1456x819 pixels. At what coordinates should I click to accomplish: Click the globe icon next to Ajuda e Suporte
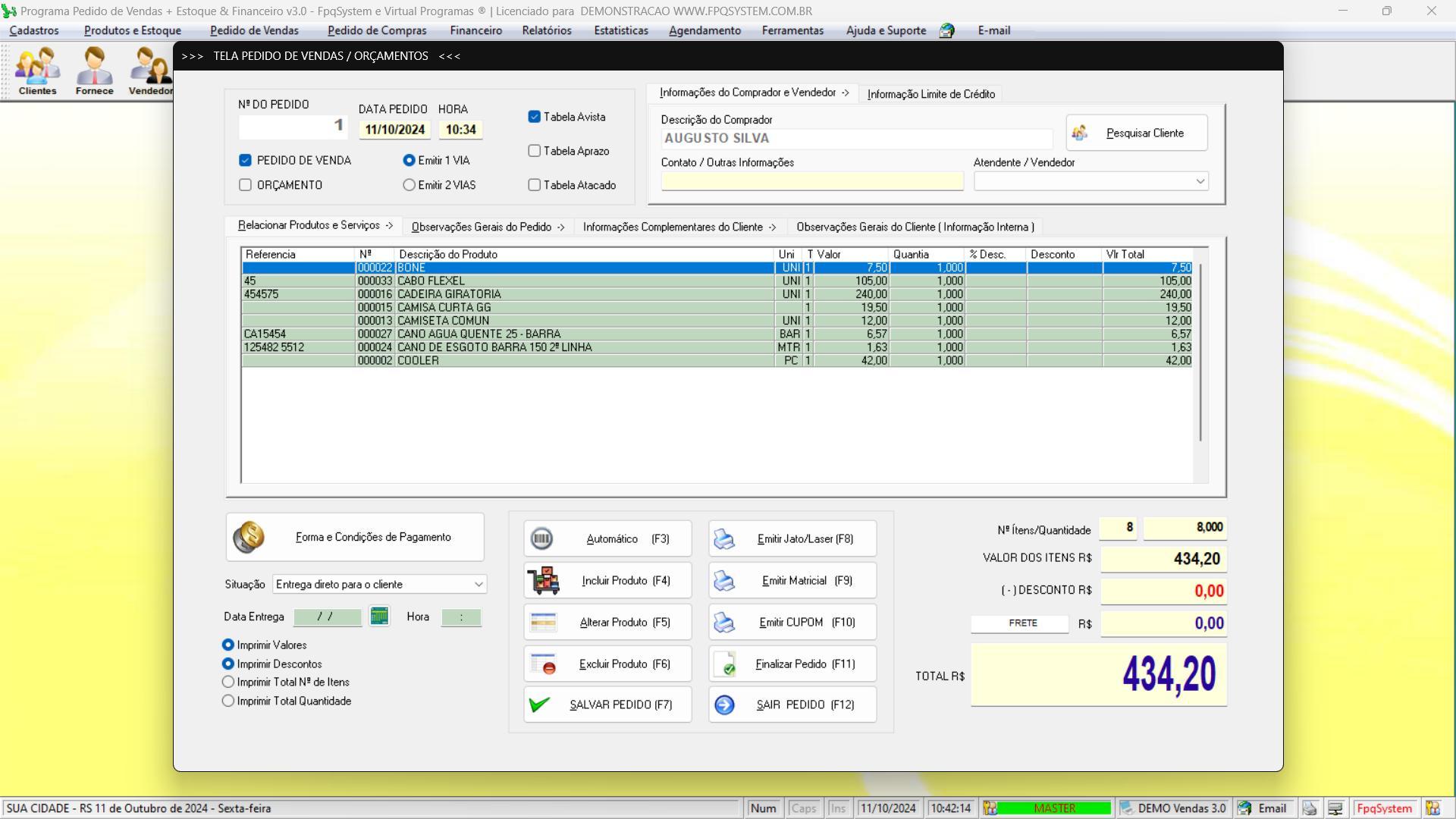point(946,31)
